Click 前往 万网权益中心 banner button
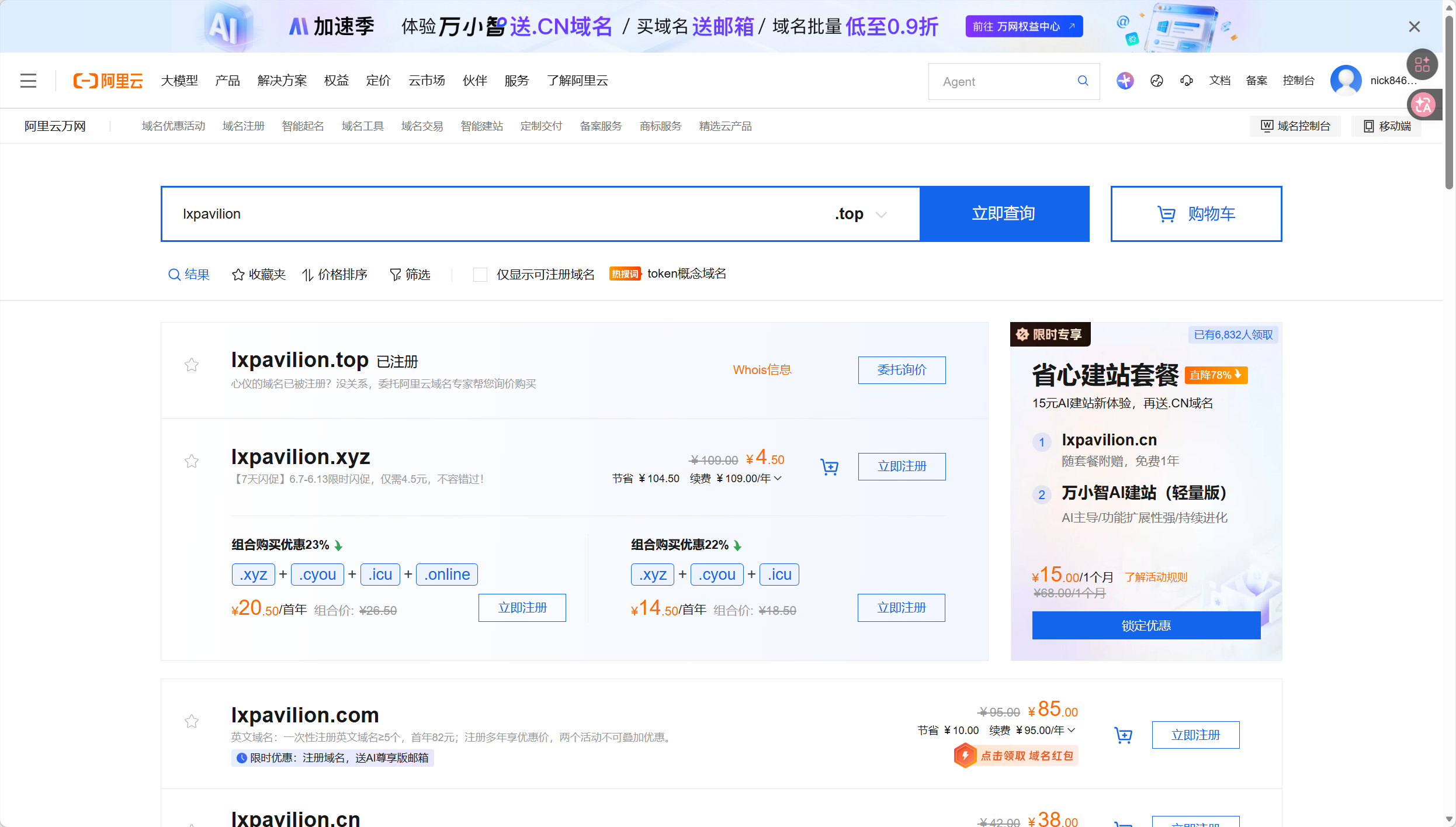Viewport: 1456px width, 827px height. point(1024,26)
